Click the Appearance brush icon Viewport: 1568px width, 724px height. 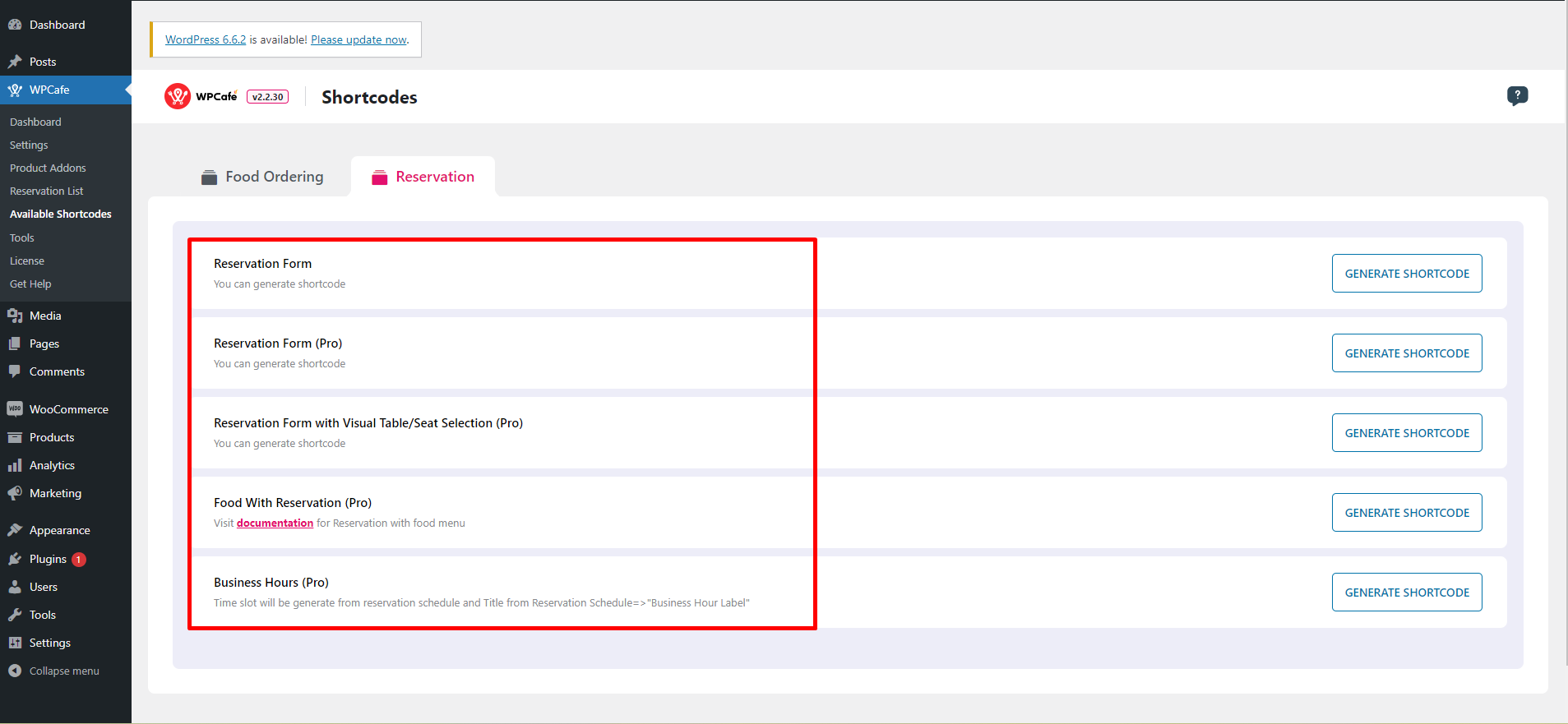(15, 530)
